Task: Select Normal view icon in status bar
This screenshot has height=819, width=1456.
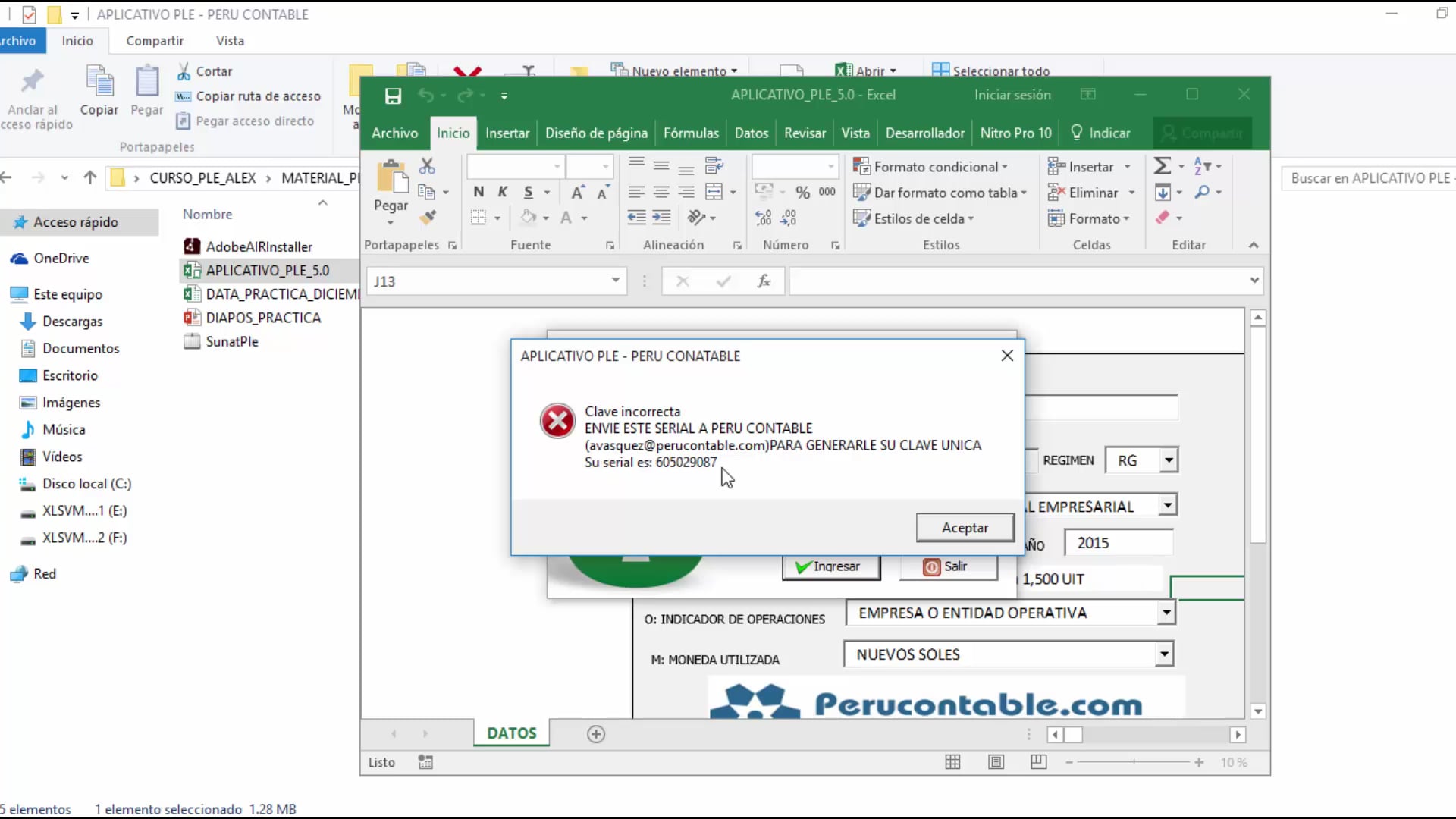Action: 952,762
